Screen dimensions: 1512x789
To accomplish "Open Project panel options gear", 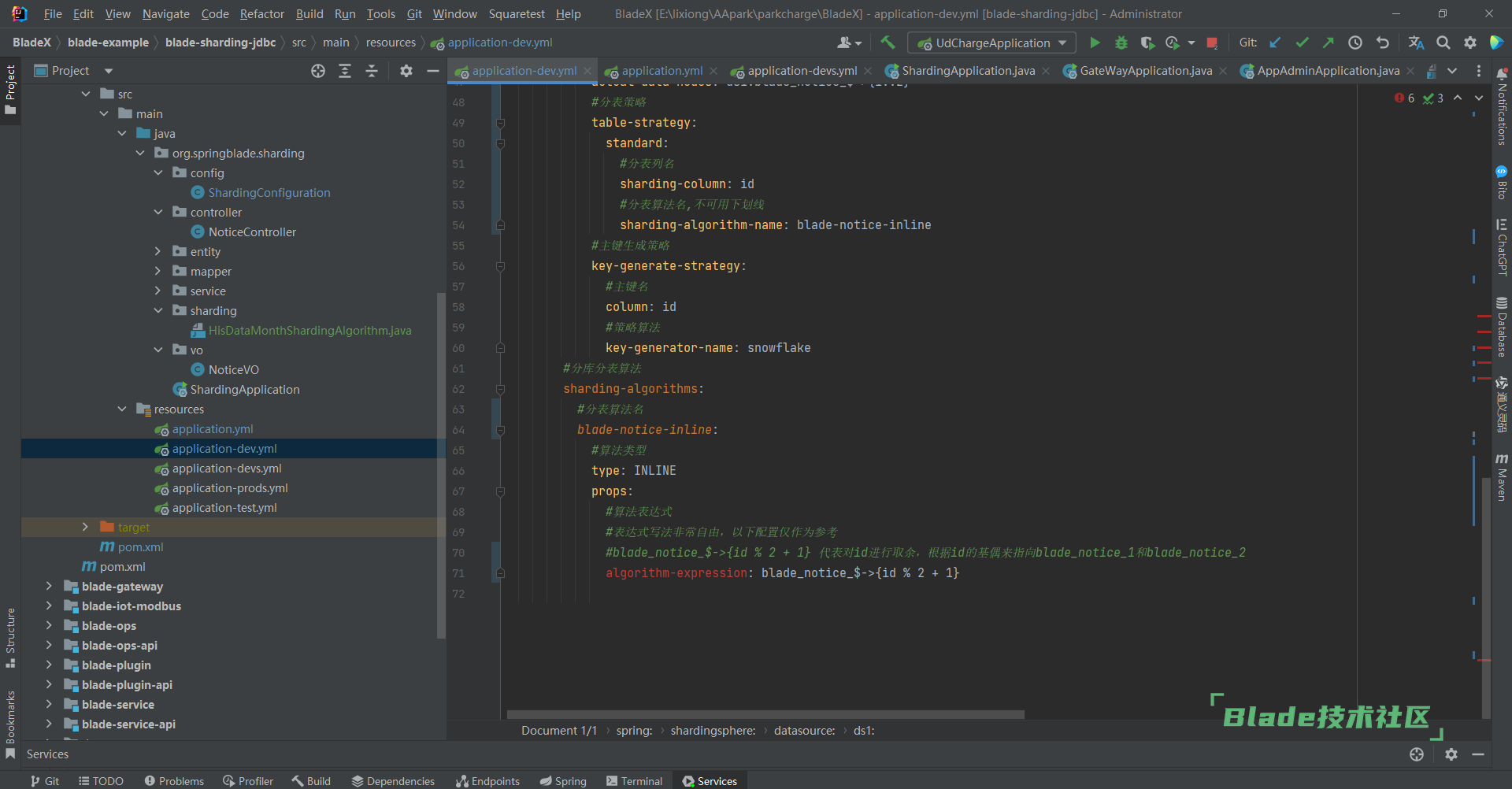I will 406,71.
